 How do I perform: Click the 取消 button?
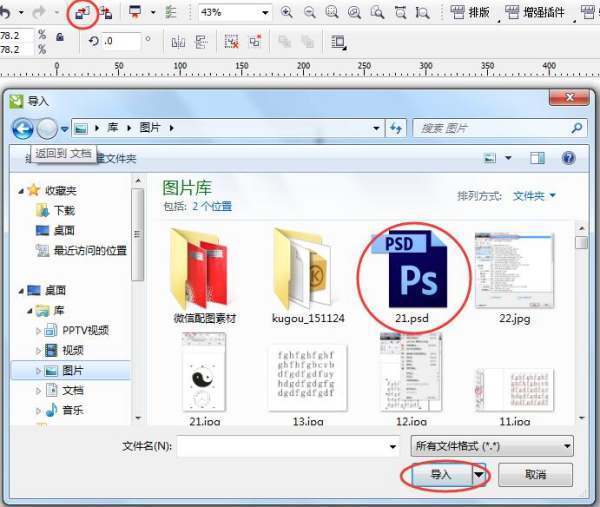535,475
